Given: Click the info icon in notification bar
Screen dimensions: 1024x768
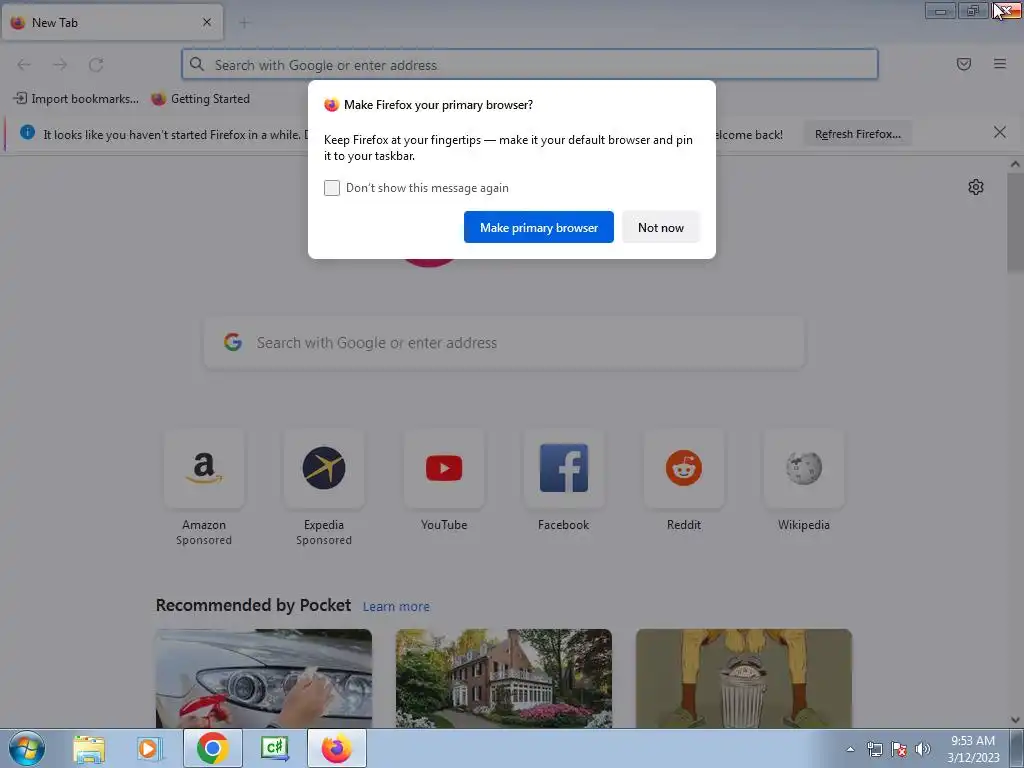Looking at the screenshot, I should (27, 133).
